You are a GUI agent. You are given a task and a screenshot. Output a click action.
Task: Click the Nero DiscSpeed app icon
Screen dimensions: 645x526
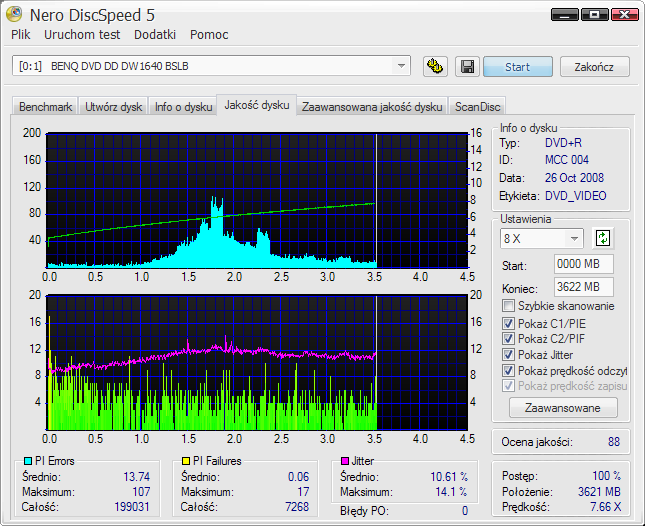pyautogui.click(x=14, y=14)
